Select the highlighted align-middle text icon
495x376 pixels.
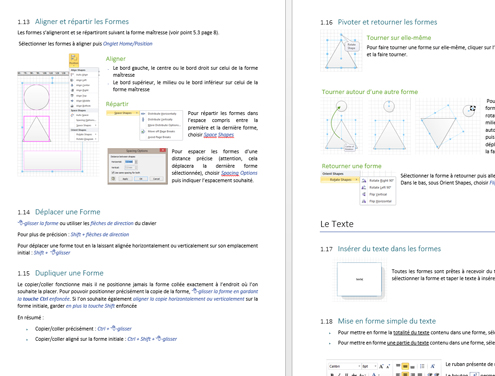405,366
